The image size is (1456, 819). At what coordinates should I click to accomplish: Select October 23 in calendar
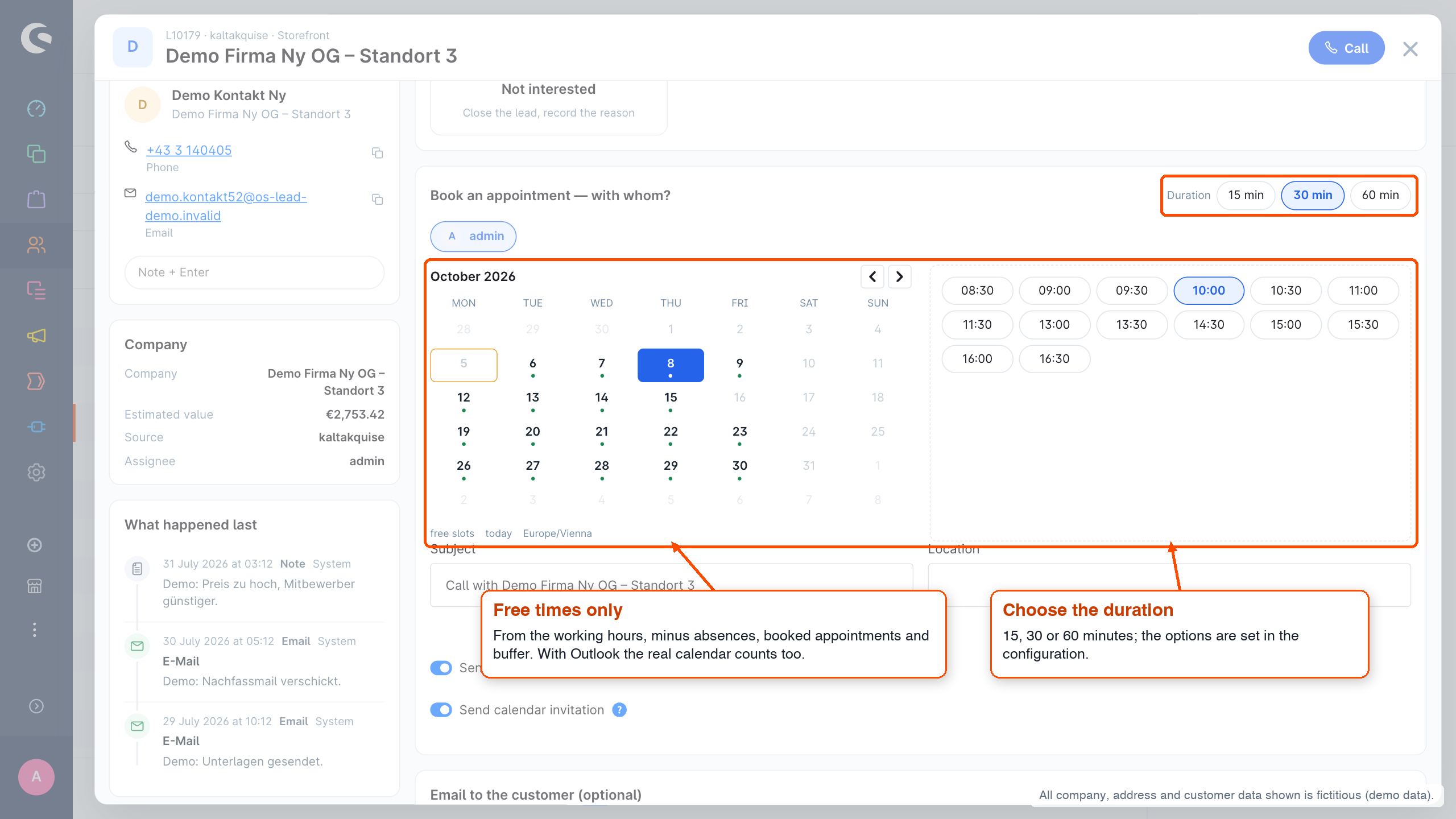tap(739, 433)
